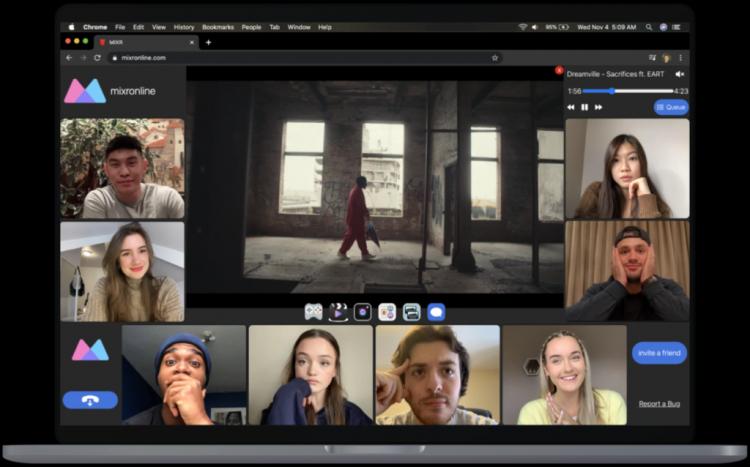This screenshot has width=750, height=467.
Task: Click the date 'Wed Nov 4 5:09 AM'
Action: [x=607, y=27]
